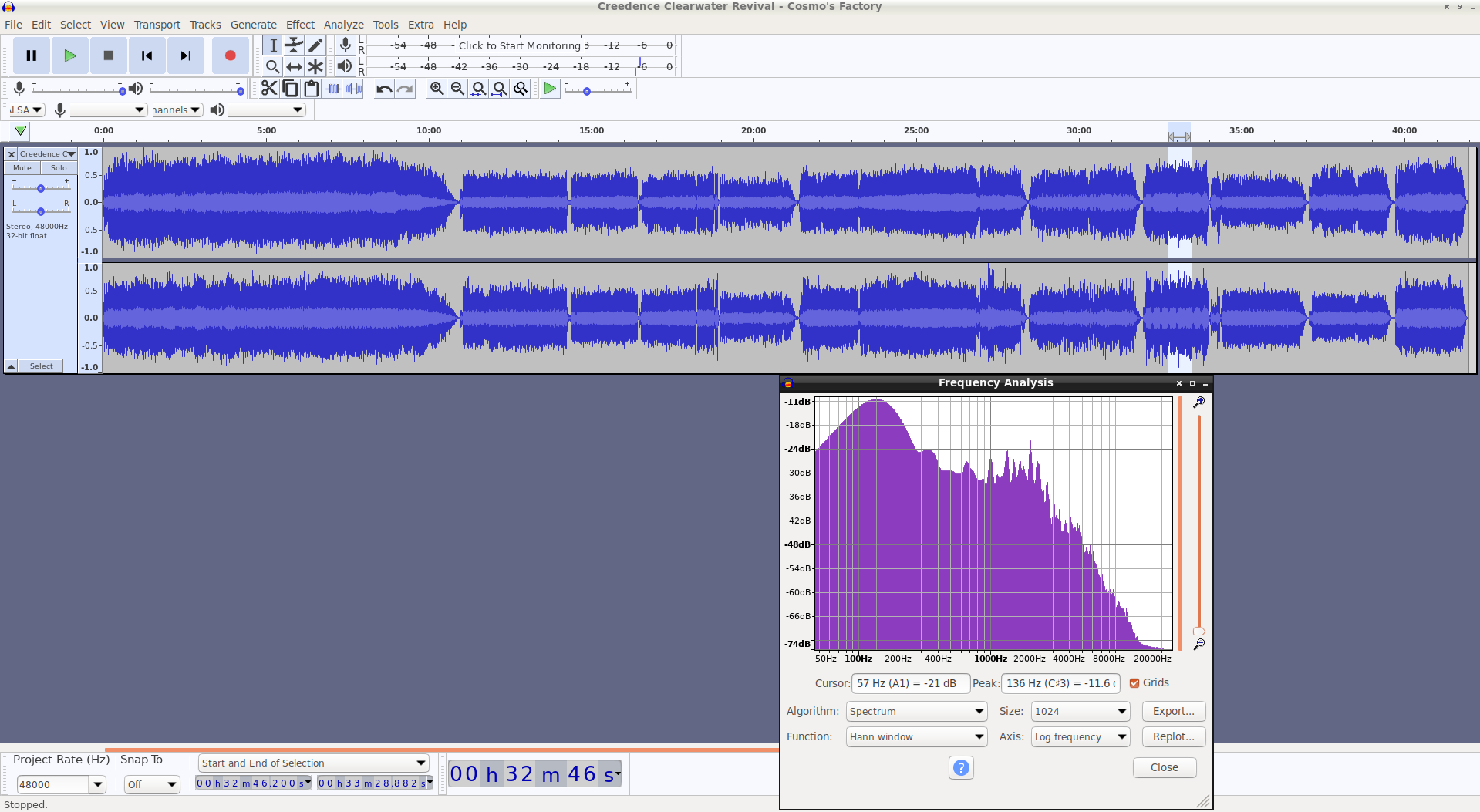1480x812 pixels.
Task: Click to Start Monitoring meter
Action: (x=520, y=45)
